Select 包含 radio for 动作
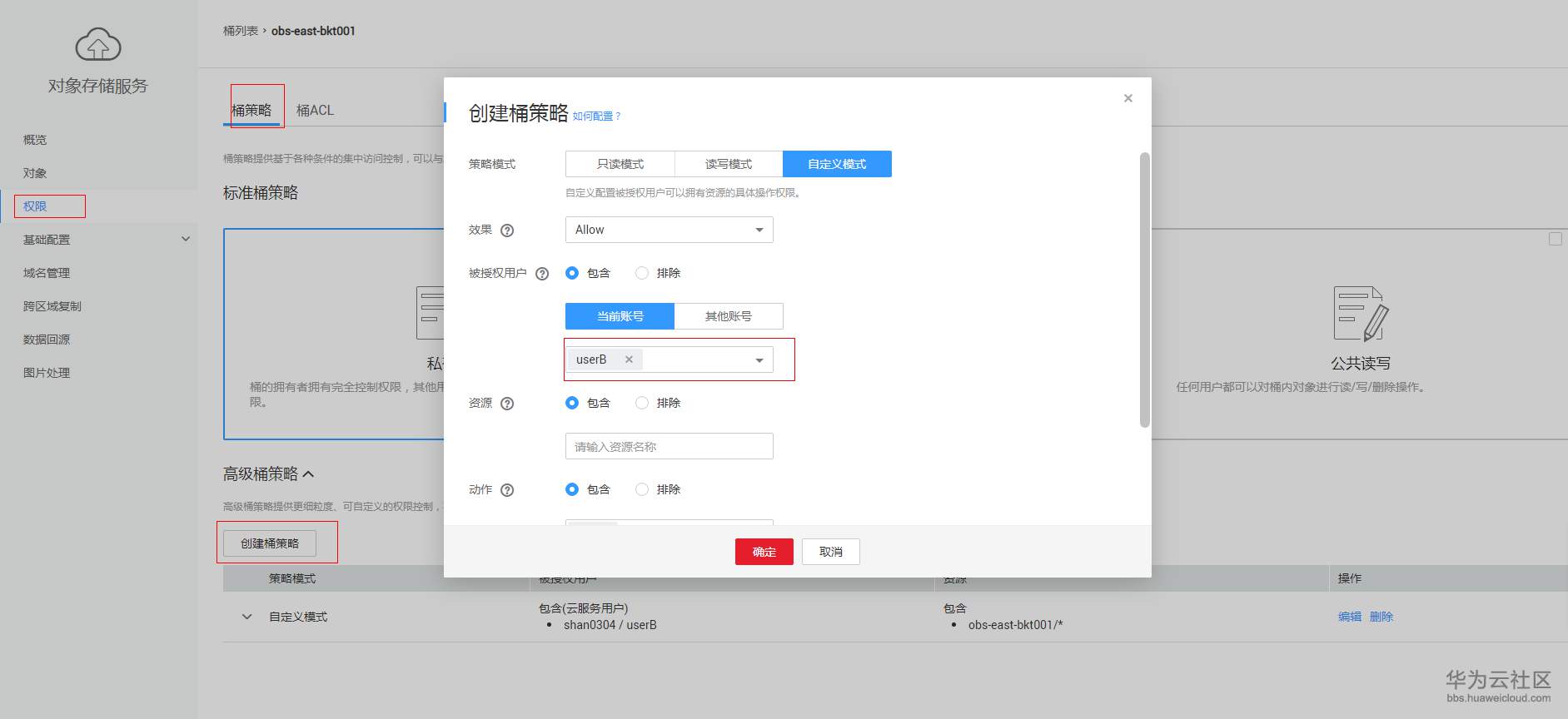Screen dimensions: 1568x719 572,489
